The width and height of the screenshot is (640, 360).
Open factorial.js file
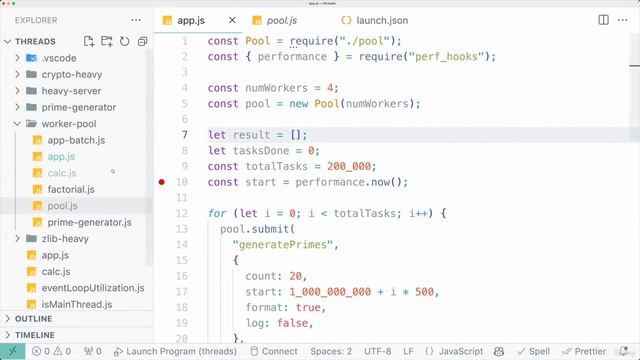click(x=71, y=189)
